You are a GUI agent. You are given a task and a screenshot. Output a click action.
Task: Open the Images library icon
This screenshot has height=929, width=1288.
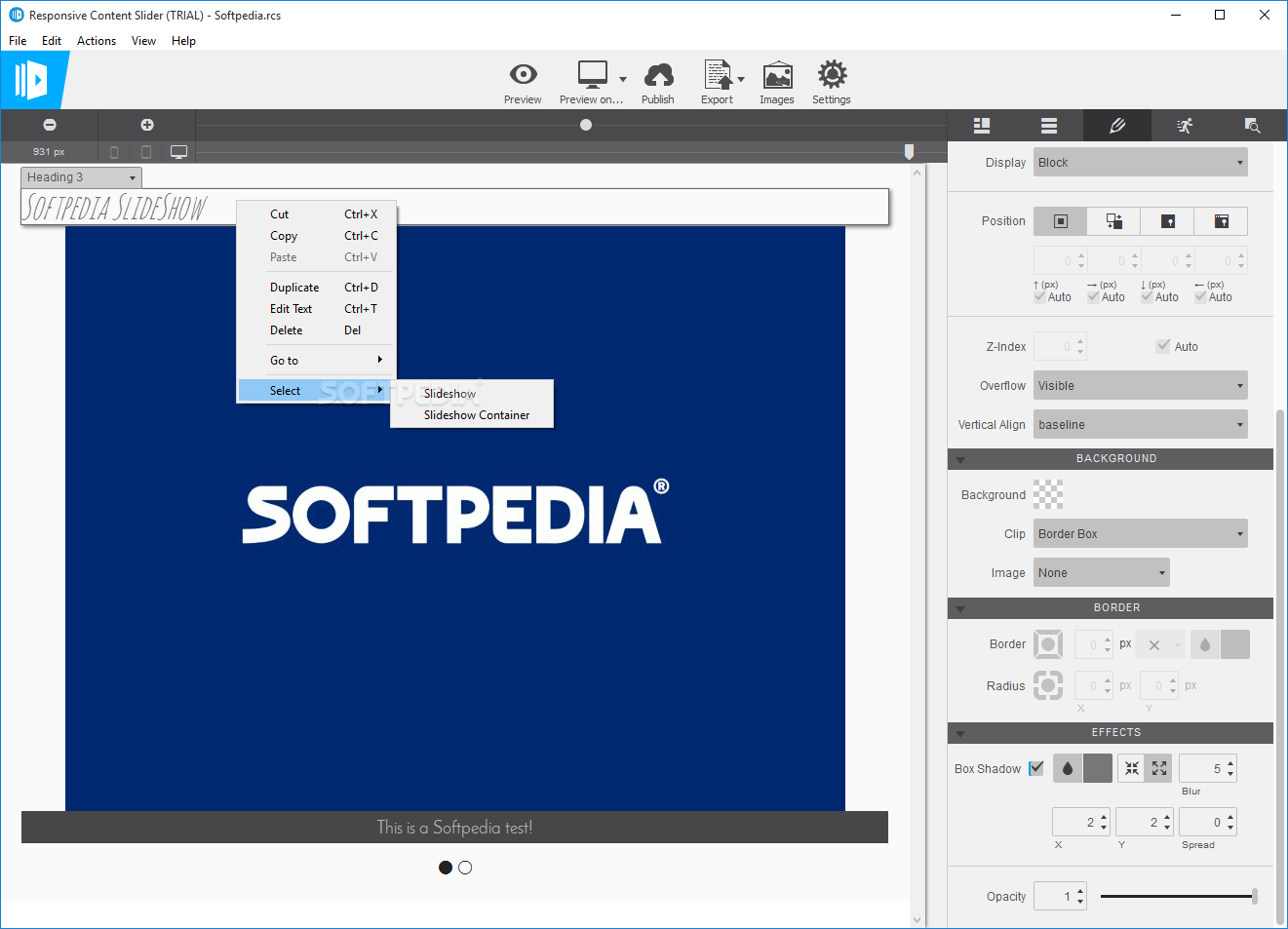click(777, 75)
